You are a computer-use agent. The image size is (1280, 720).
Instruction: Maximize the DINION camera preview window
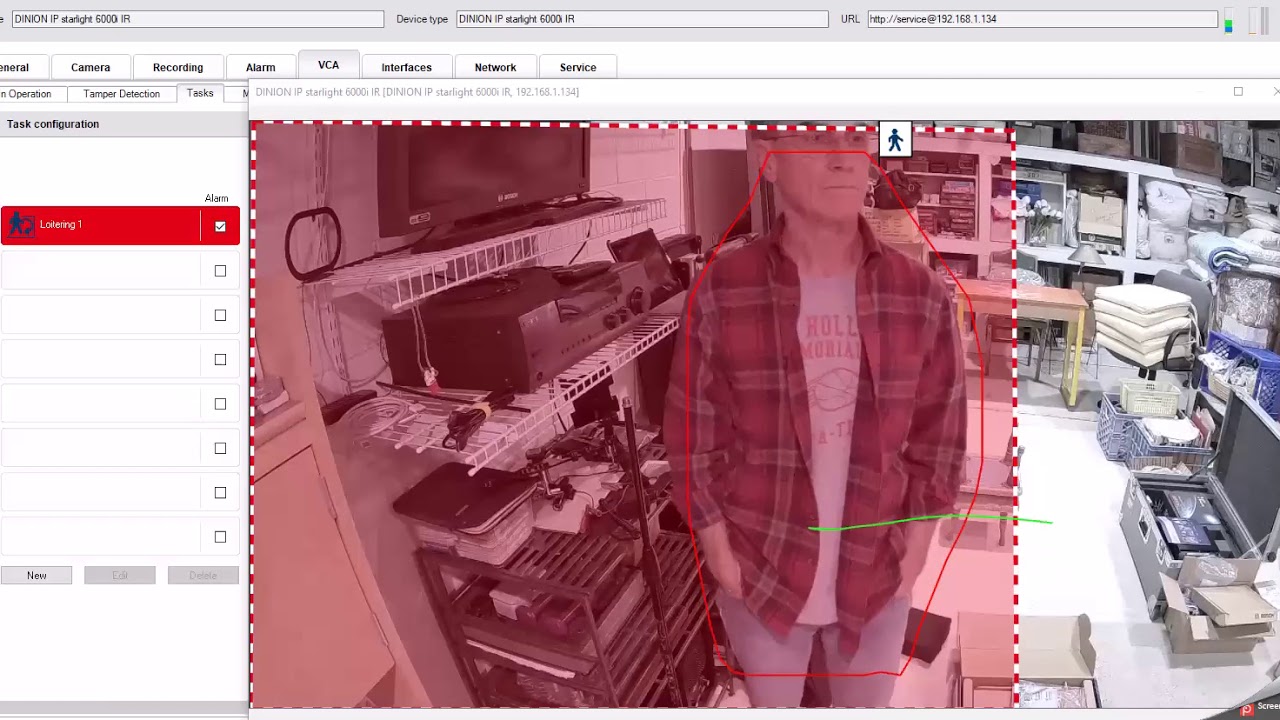1238,92
